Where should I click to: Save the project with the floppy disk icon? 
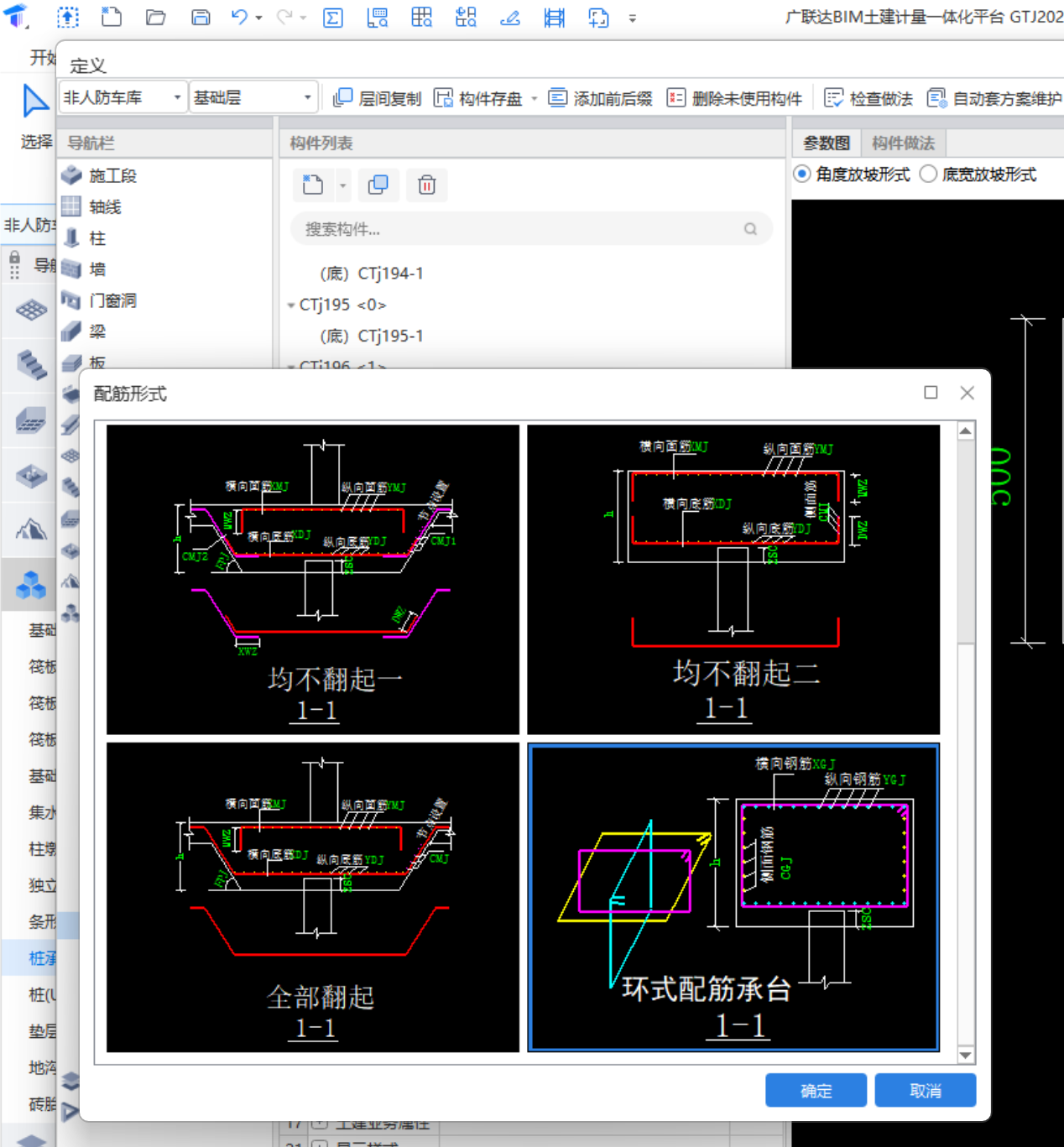(x=201, y=17)
